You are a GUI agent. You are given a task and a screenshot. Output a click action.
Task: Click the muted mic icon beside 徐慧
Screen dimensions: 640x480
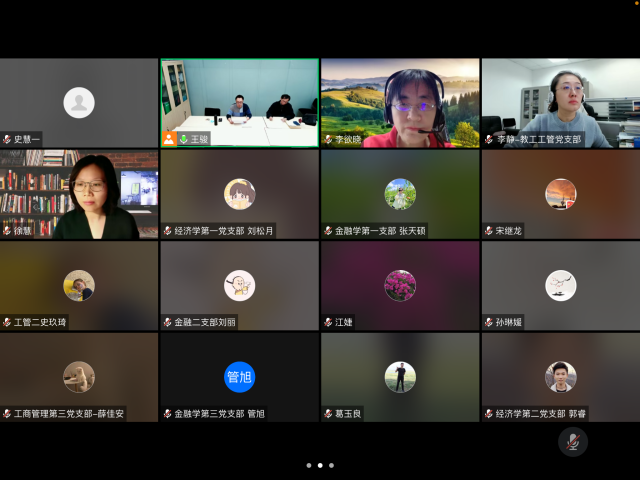pyautogui.click(x=7, y=231)
